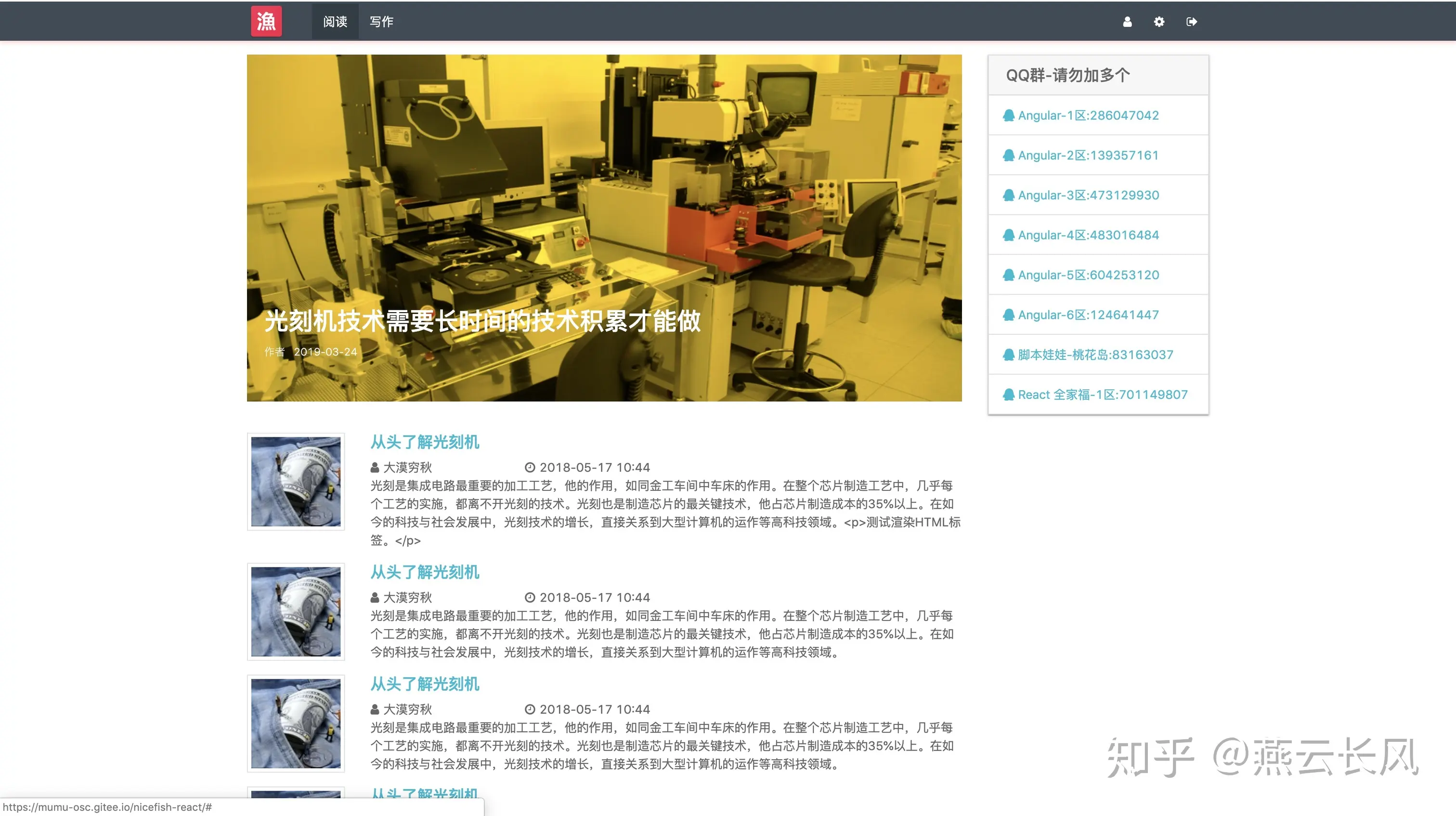Select author name 大漠穷秋 in article listing
The height and width of the screenshot is (816, 1456).
[x=406, y=467]
